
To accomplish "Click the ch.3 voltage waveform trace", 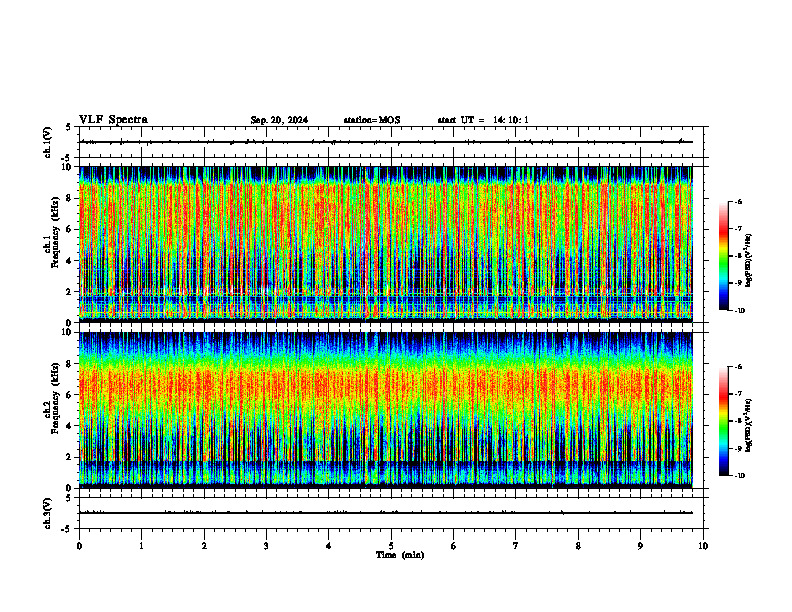I will 386,513.
